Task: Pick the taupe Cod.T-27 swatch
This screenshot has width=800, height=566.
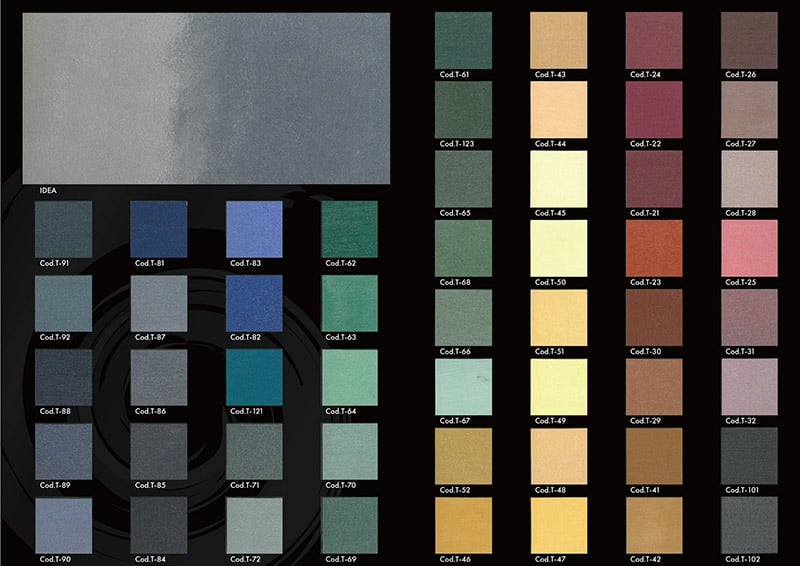Action: pos(749,110)
